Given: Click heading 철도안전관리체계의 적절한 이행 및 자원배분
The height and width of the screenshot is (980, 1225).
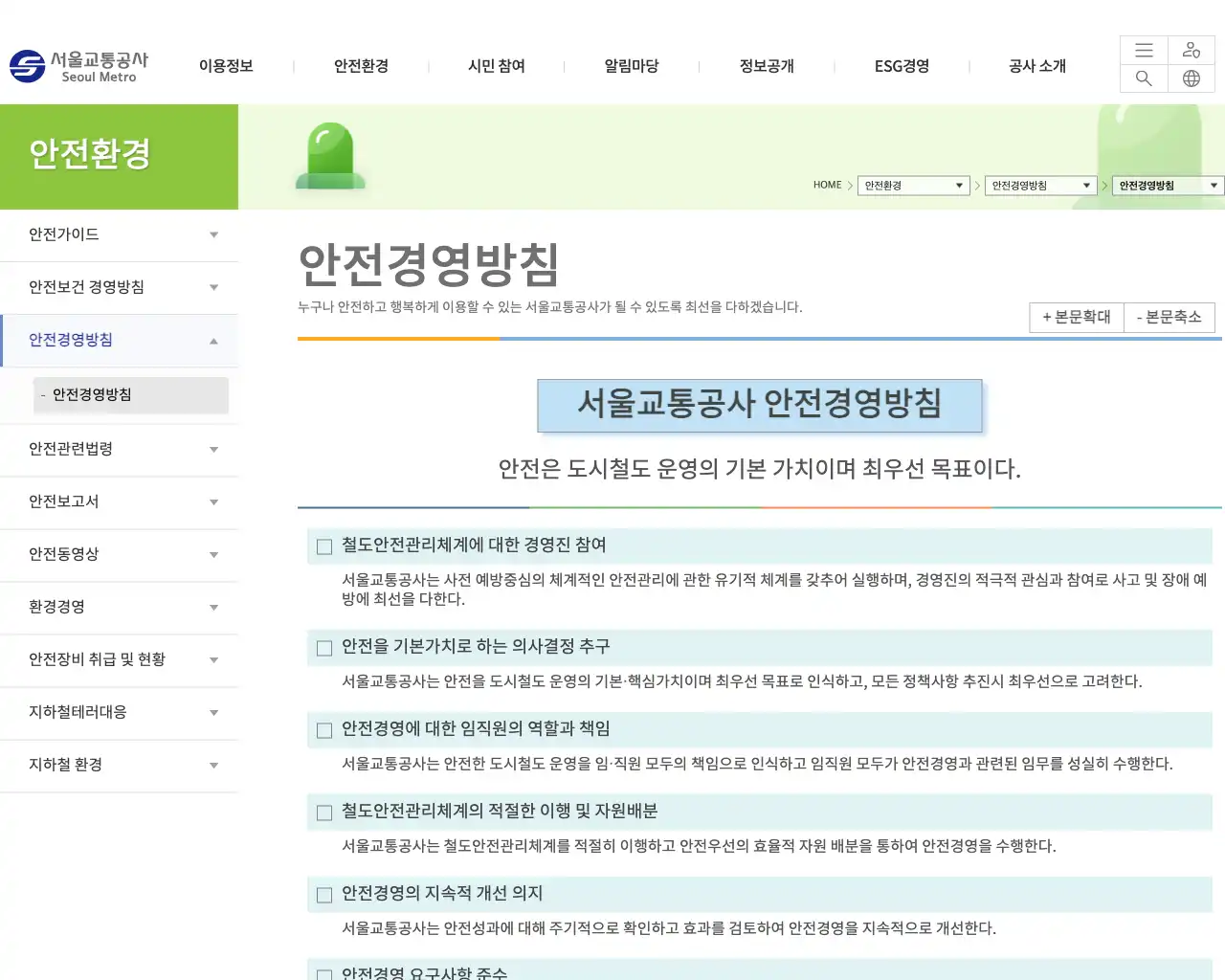Looking at the screenshot, I should [500, 811].
